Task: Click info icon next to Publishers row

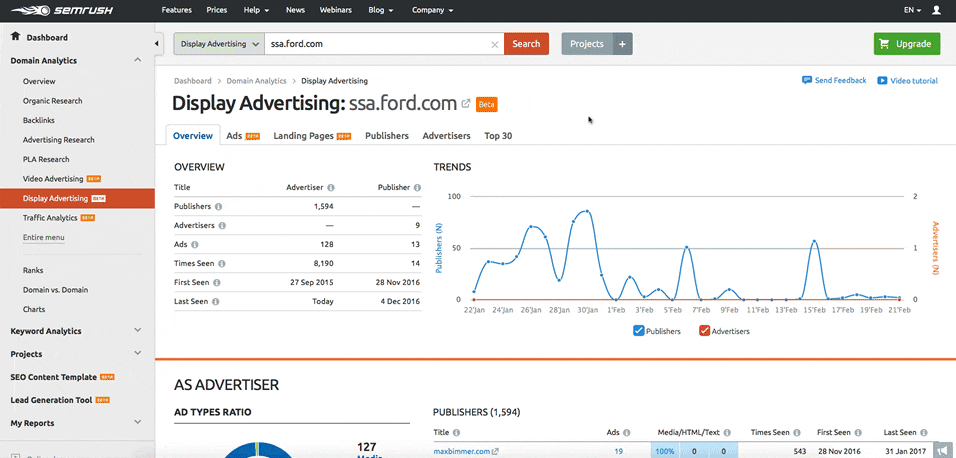Action: coord(219,206)
